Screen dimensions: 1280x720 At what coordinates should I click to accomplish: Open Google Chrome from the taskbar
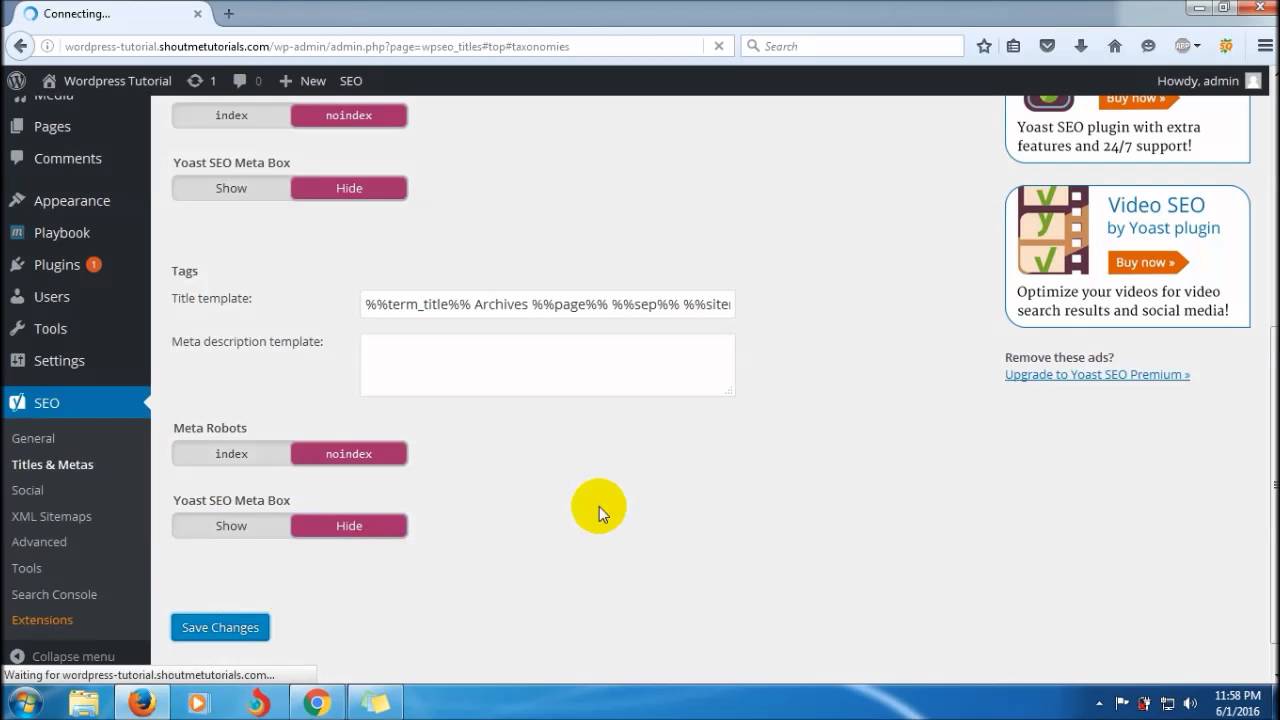coord(317,703)
